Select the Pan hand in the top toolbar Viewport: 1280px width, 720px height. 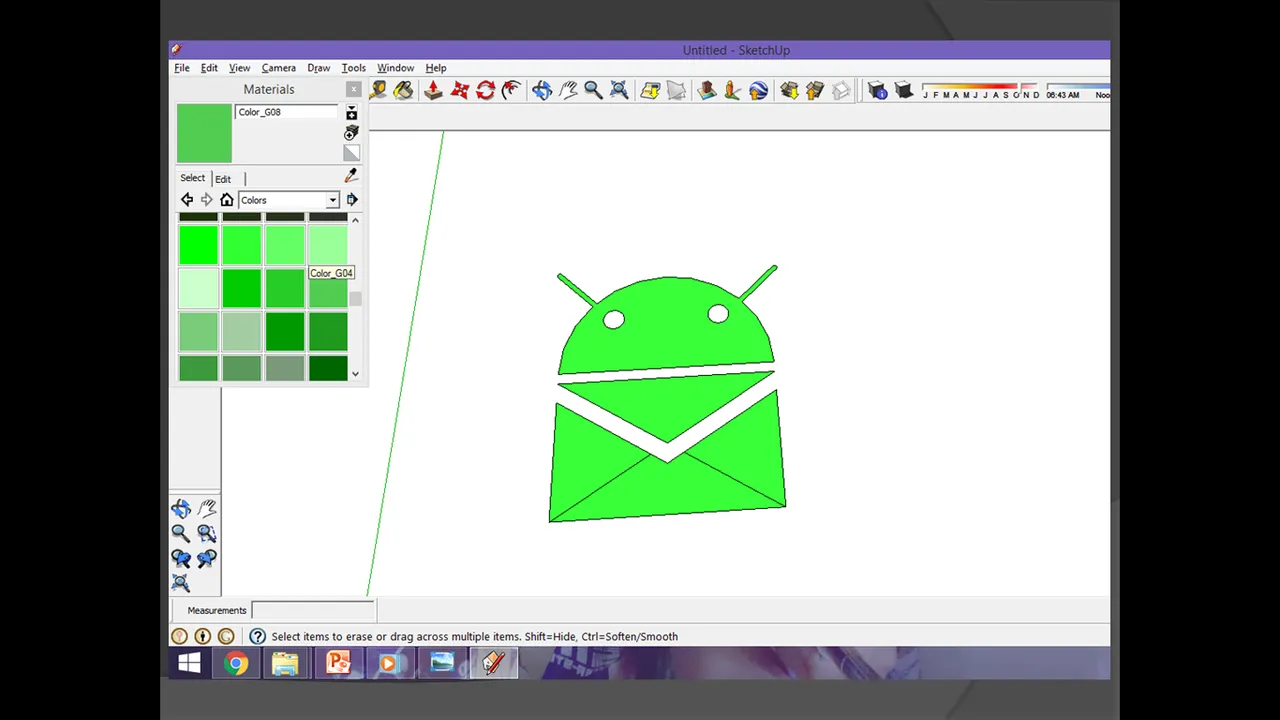[568, 91]
